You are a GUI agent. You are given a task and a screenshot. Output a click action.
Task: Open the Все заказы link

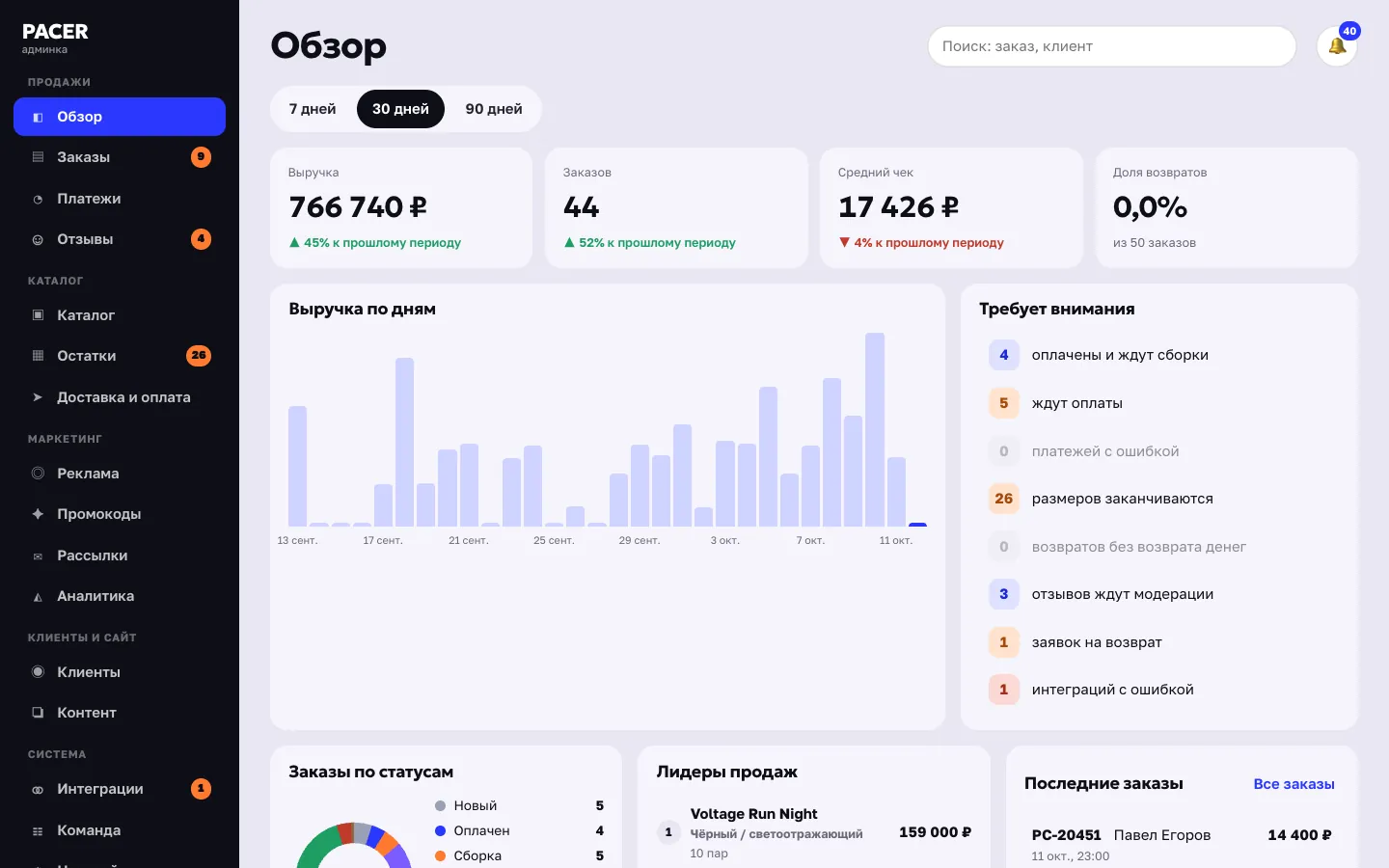click(1294, 784)
